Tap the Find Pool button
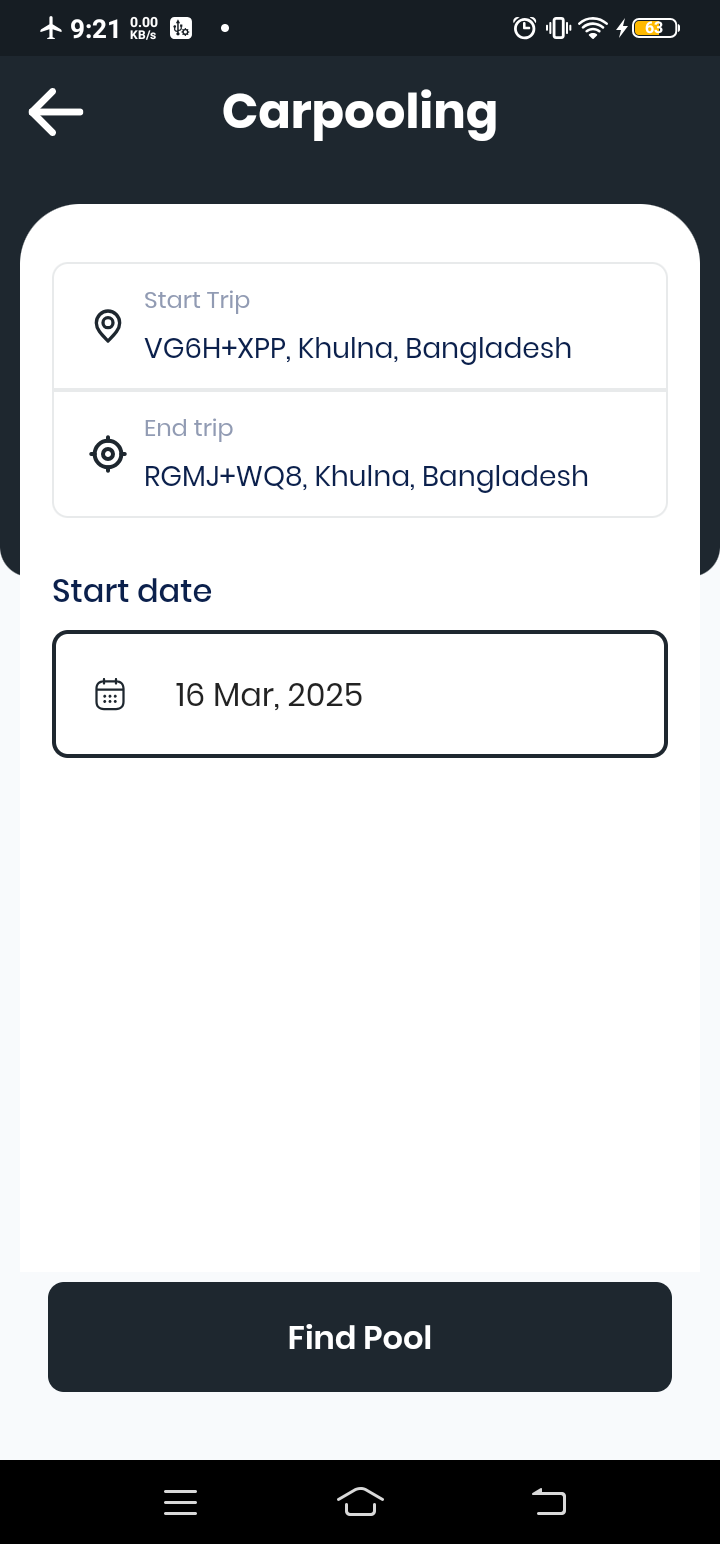The width and height of the screenshot is (720, 1544). coord(360,1337)
